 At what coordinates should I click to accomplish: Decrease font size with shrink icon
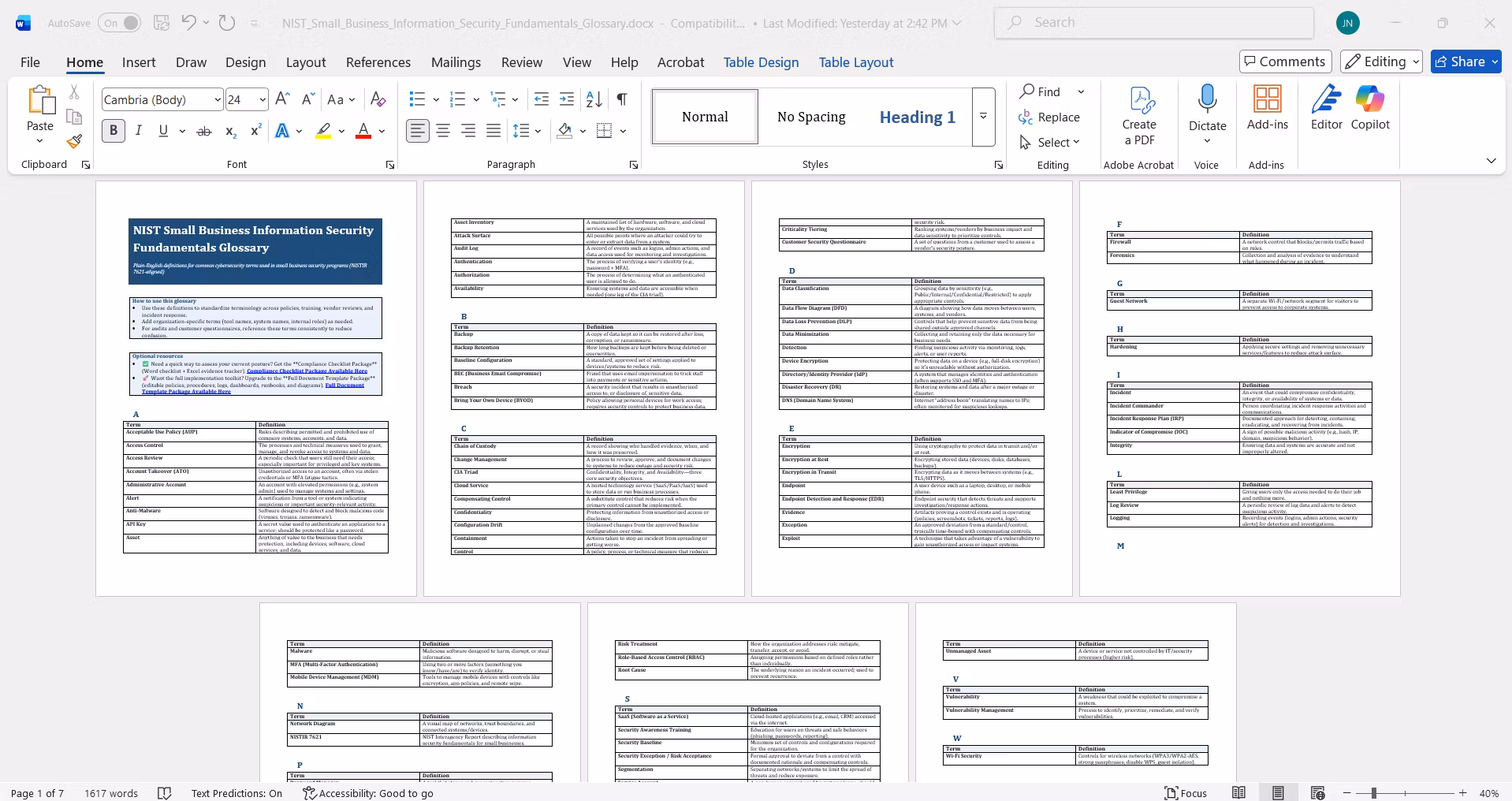pyautogui.click(x=308, y=99)
